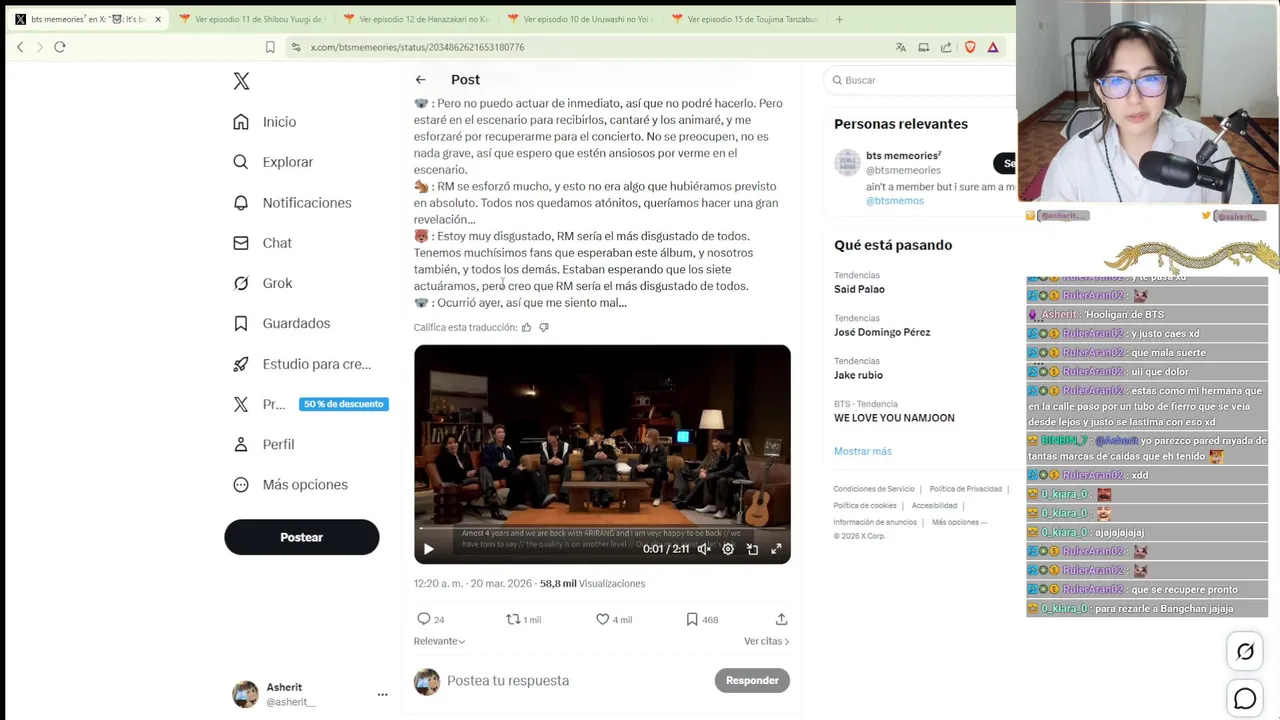Click browser forward arrow
The width and height of the screenshot is (1280, 720).
(40, 47)
